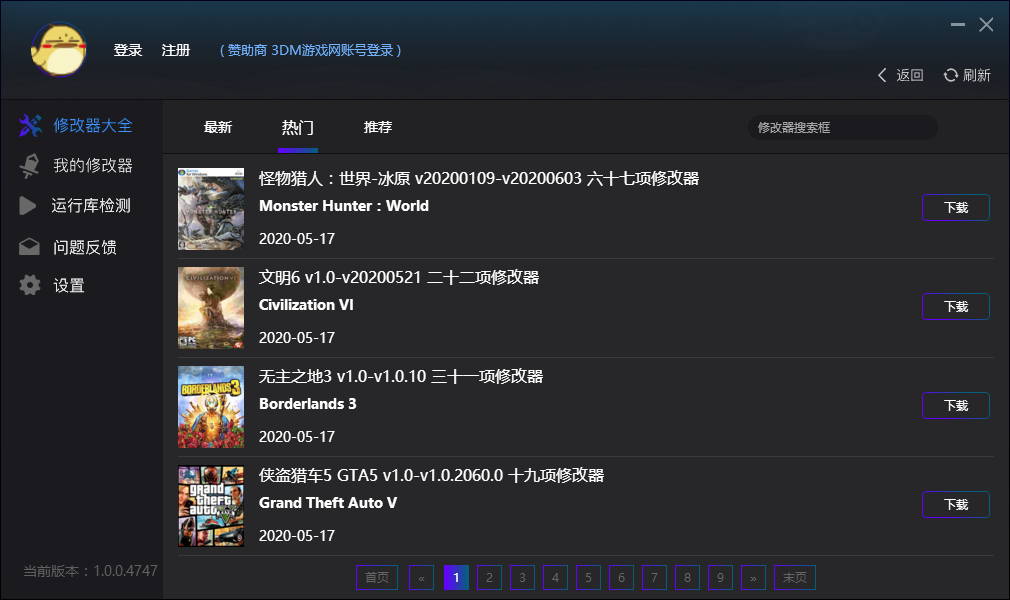Click the user avatar icon
The image size is (1010, 600).
pos(59,50)
